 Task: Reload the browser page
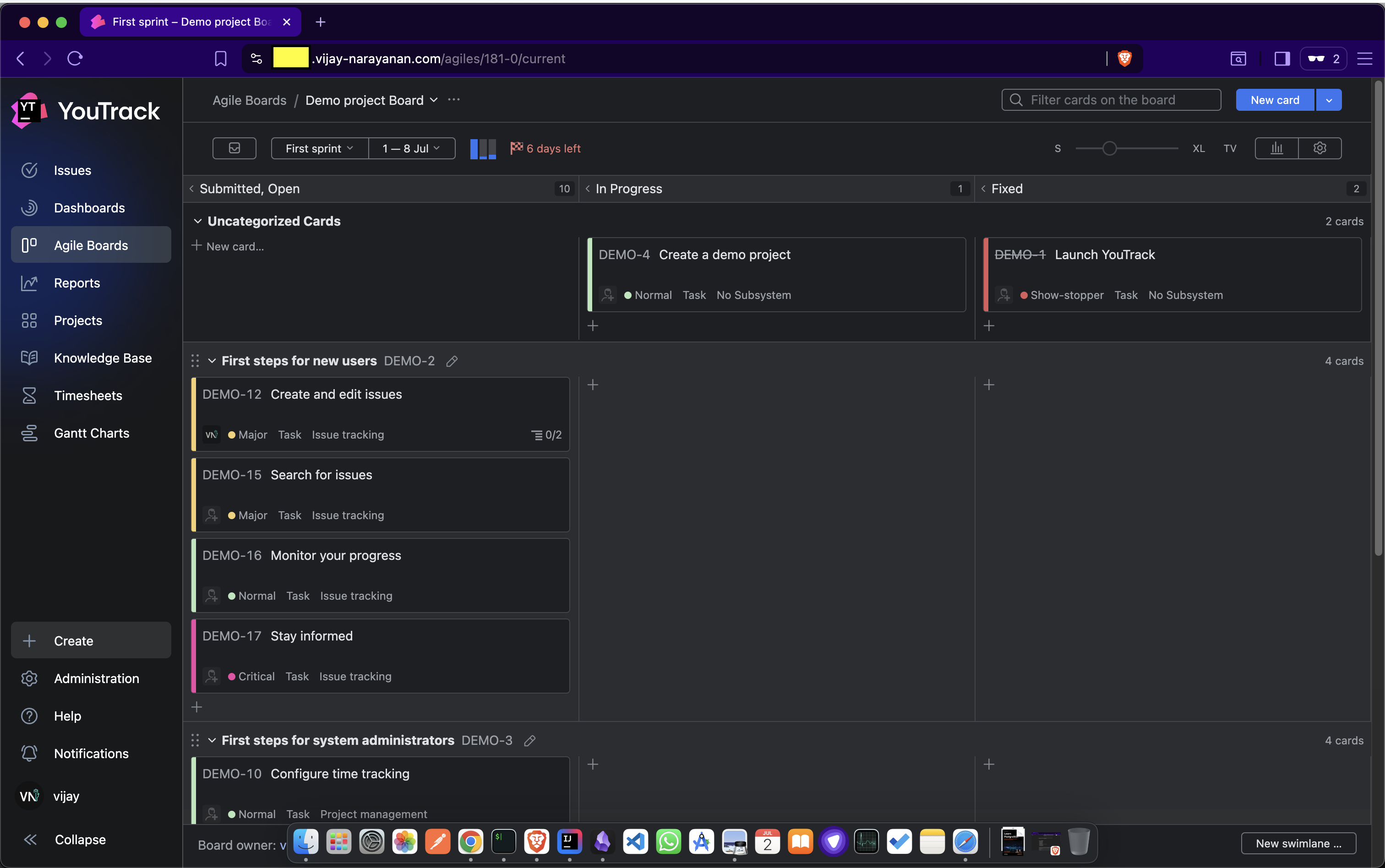(x=75, y=59)
